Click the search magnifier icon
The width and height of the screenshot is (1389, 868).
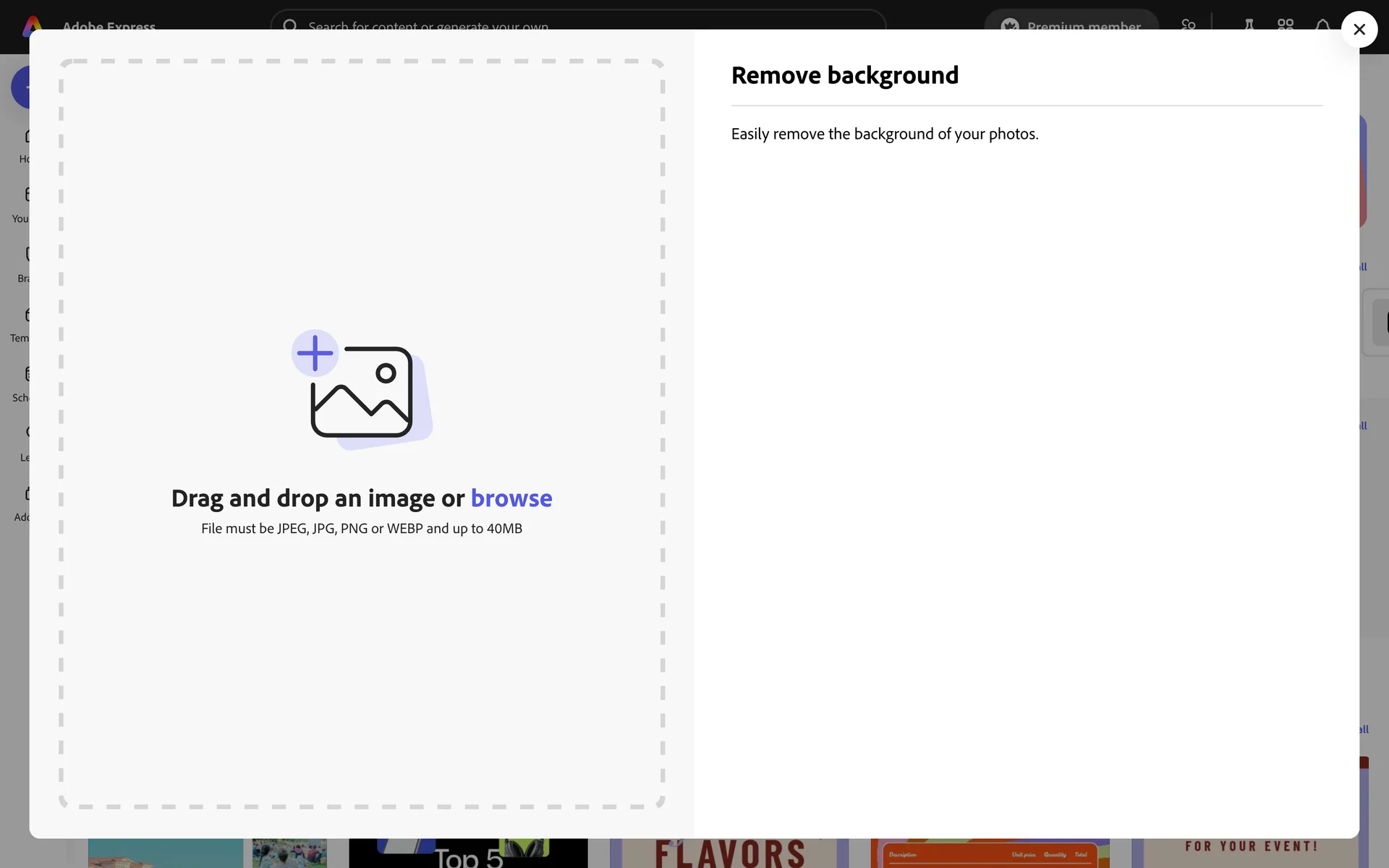[x=290, y=24]
